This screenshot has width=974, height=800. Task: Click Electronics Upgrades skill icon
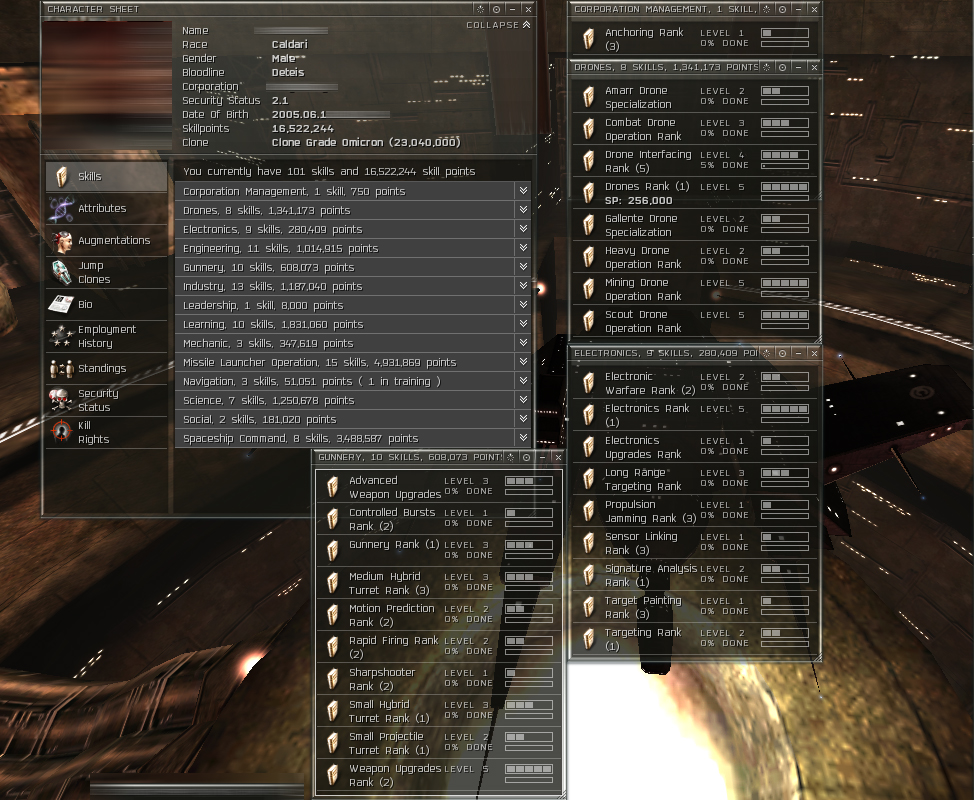pos(588,447)
